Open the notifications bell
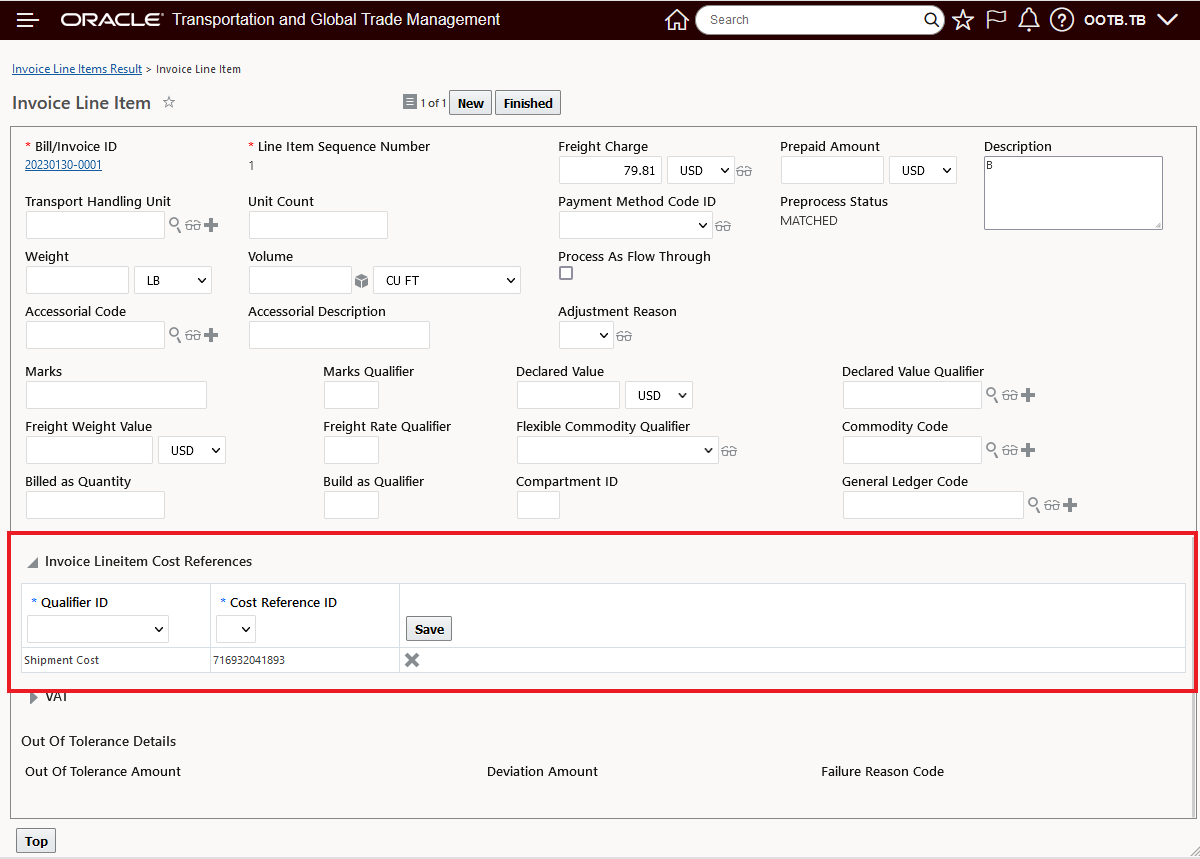The image size is (1200, 859). click(x=1029, y=20)
